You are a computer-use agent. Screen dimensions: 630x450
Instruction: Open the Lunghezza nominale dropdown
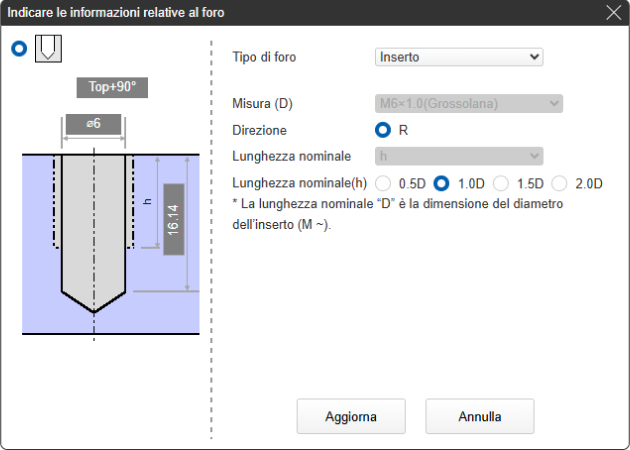(x=458, y=156)
